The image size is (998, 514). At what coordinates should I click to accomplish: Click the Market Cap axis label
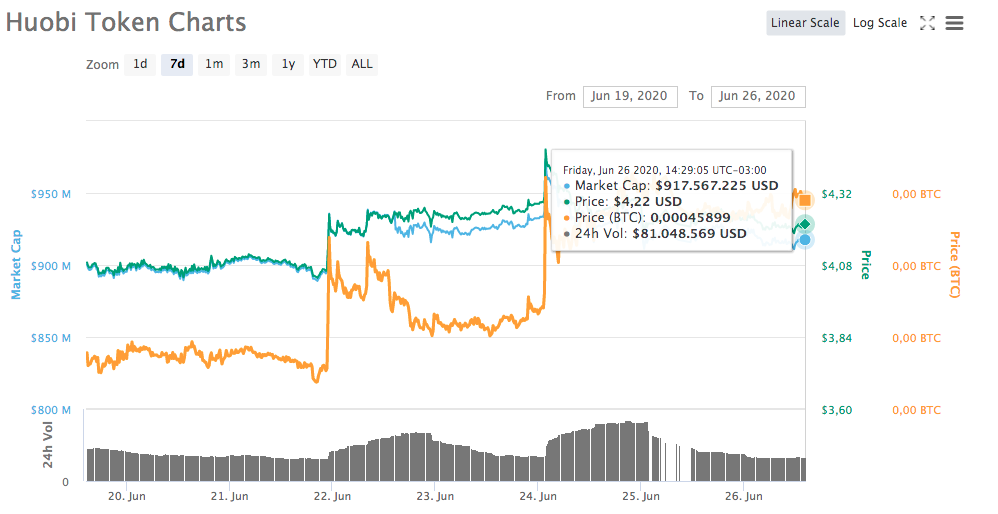pyautogui.click(x=16, y=265)
